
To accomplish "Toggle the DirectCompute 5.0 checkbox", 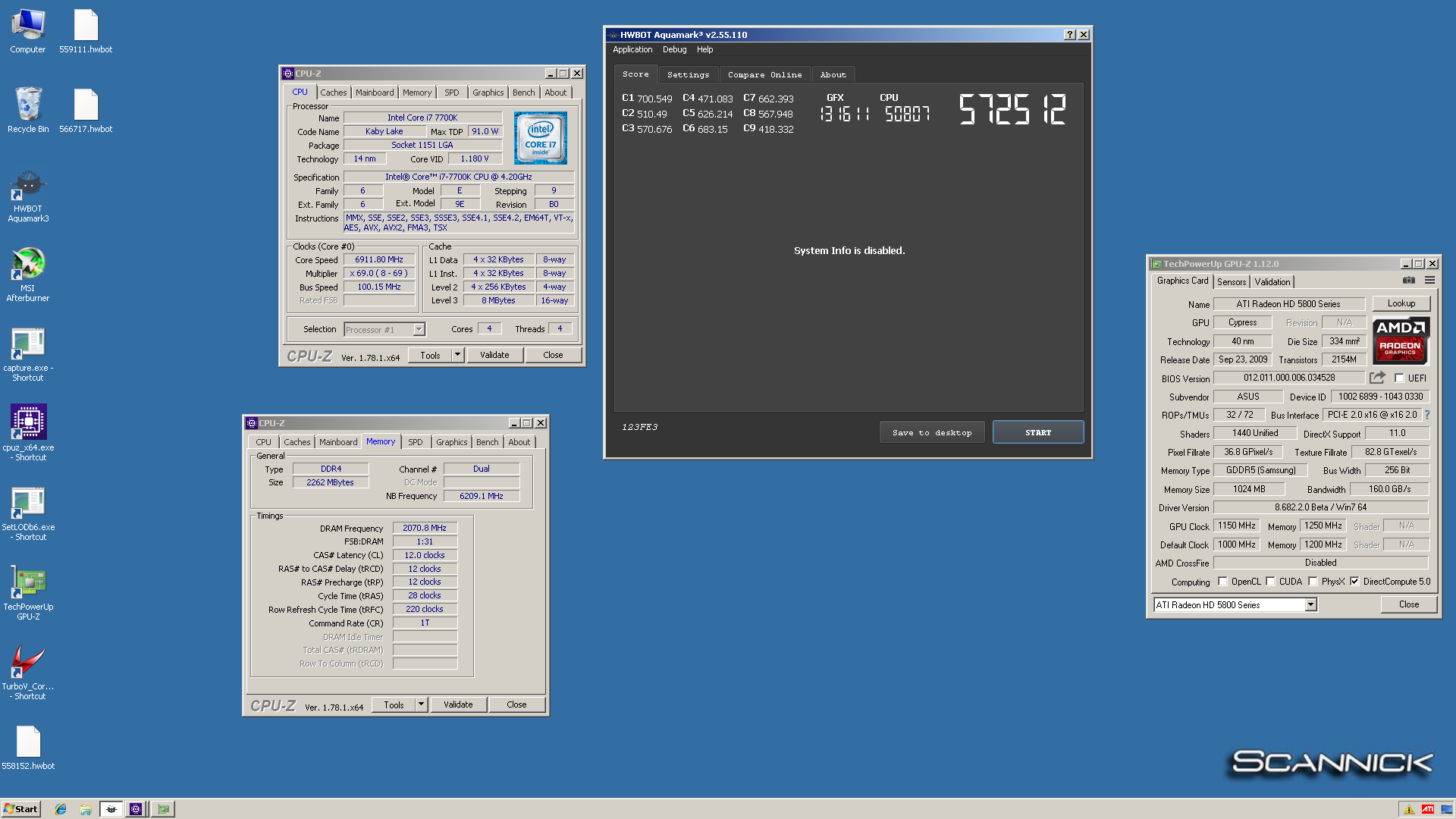I will pyautogui.click(x=1354, y=582).
